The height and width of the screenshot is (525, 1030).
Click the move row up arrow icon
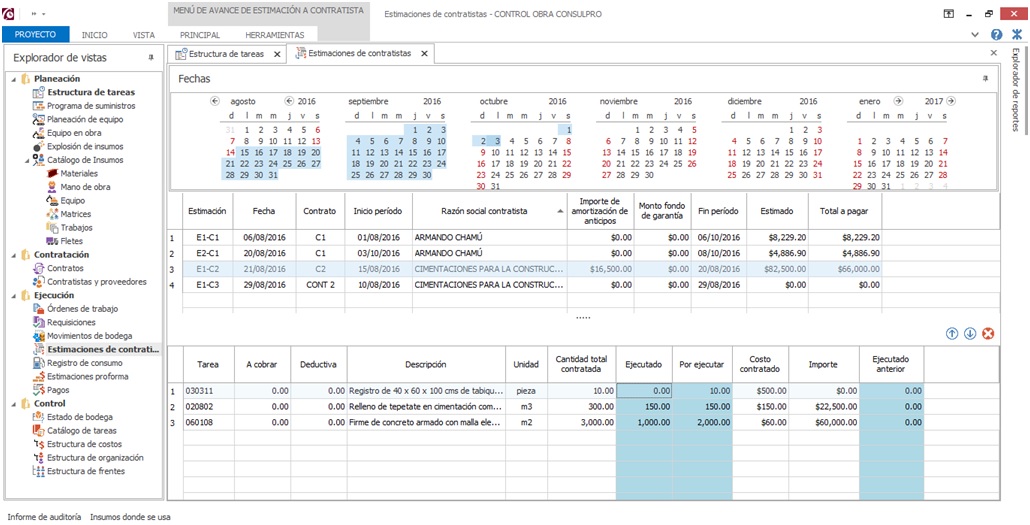[952, 334]
